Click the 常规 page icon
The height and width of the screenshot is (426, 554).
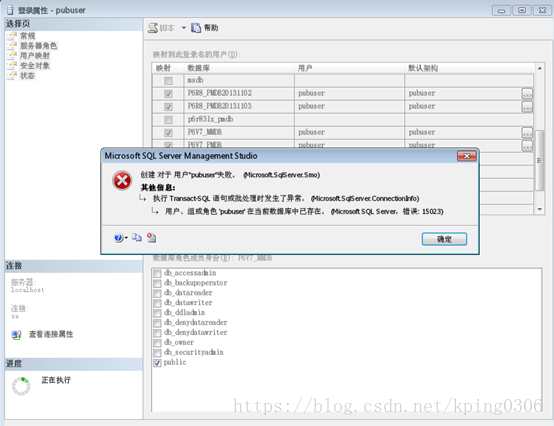[x=12, y=36]
